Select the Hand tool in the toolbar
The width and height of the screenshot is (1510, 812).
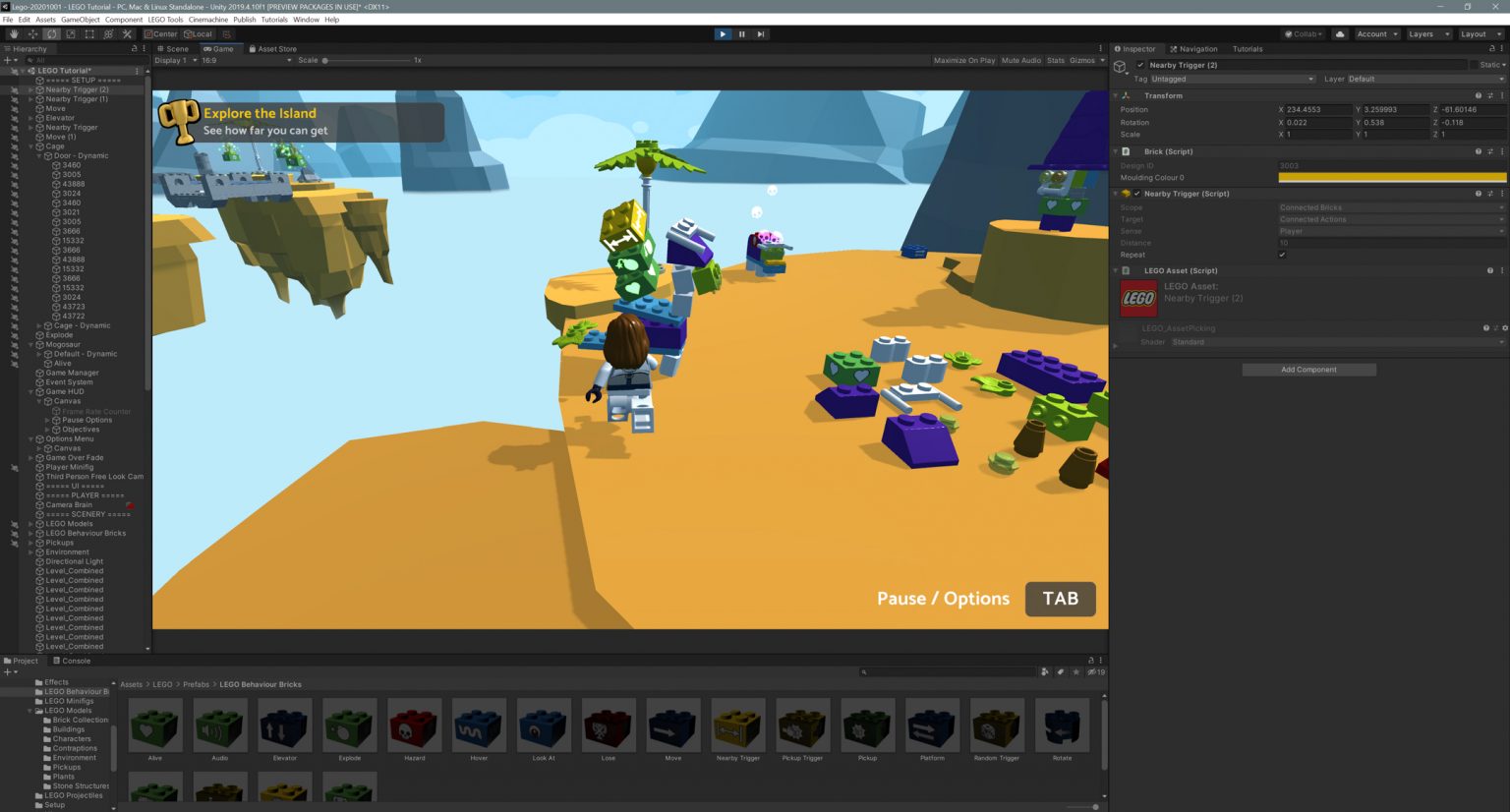[13, 33]
